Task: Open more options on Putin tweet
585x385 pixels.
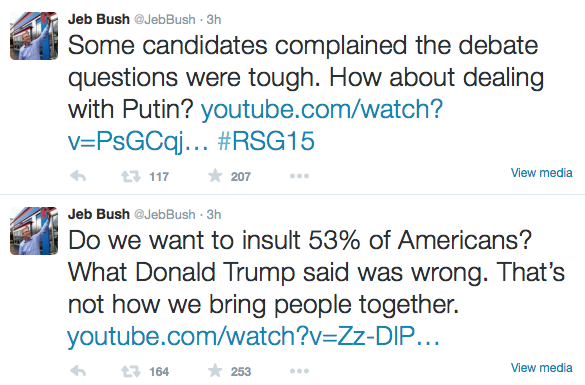Action: pos(299,176)
